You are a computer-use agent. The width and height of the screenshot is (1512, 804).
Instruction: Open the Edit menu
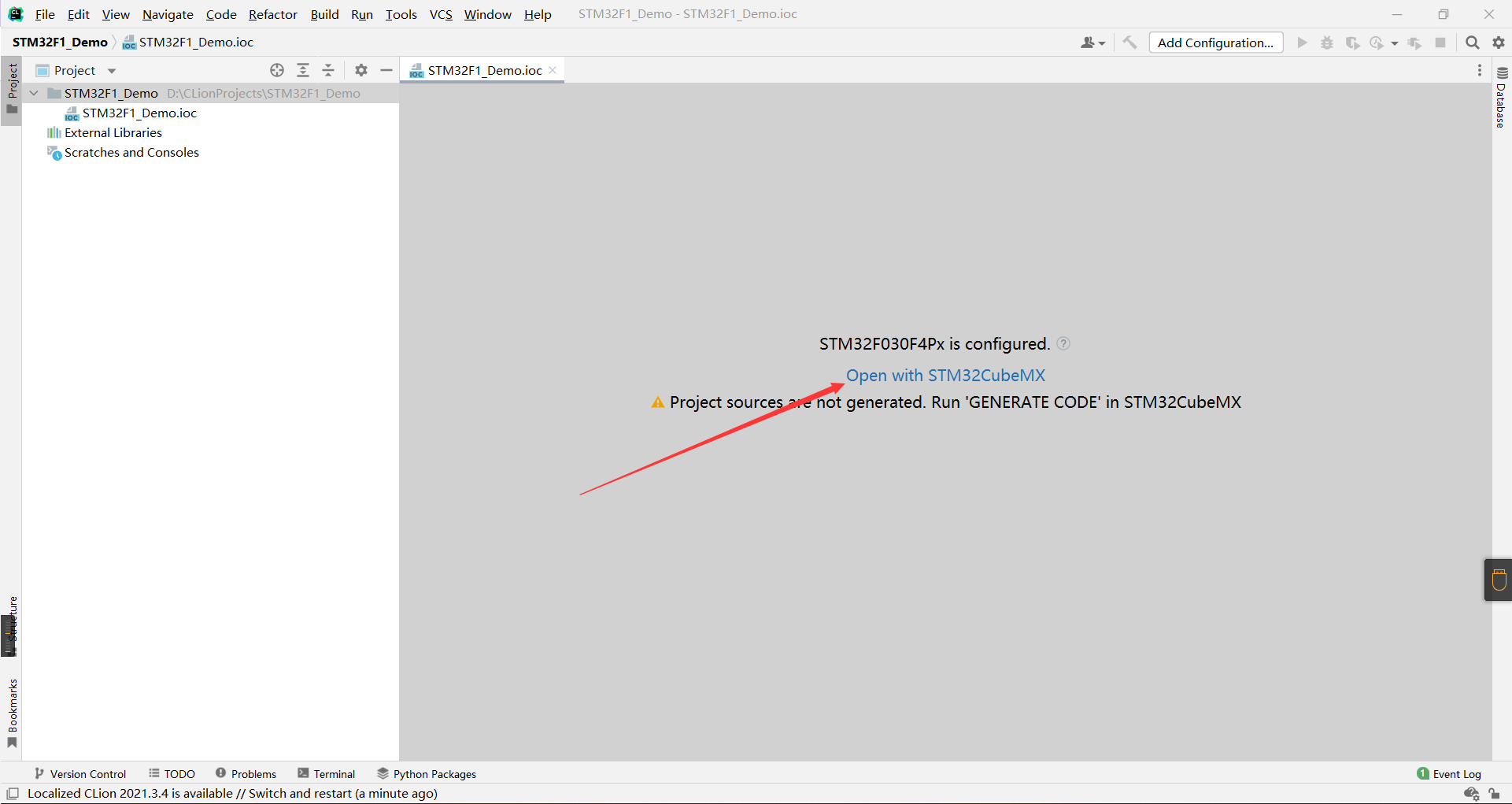click(78, 14)
